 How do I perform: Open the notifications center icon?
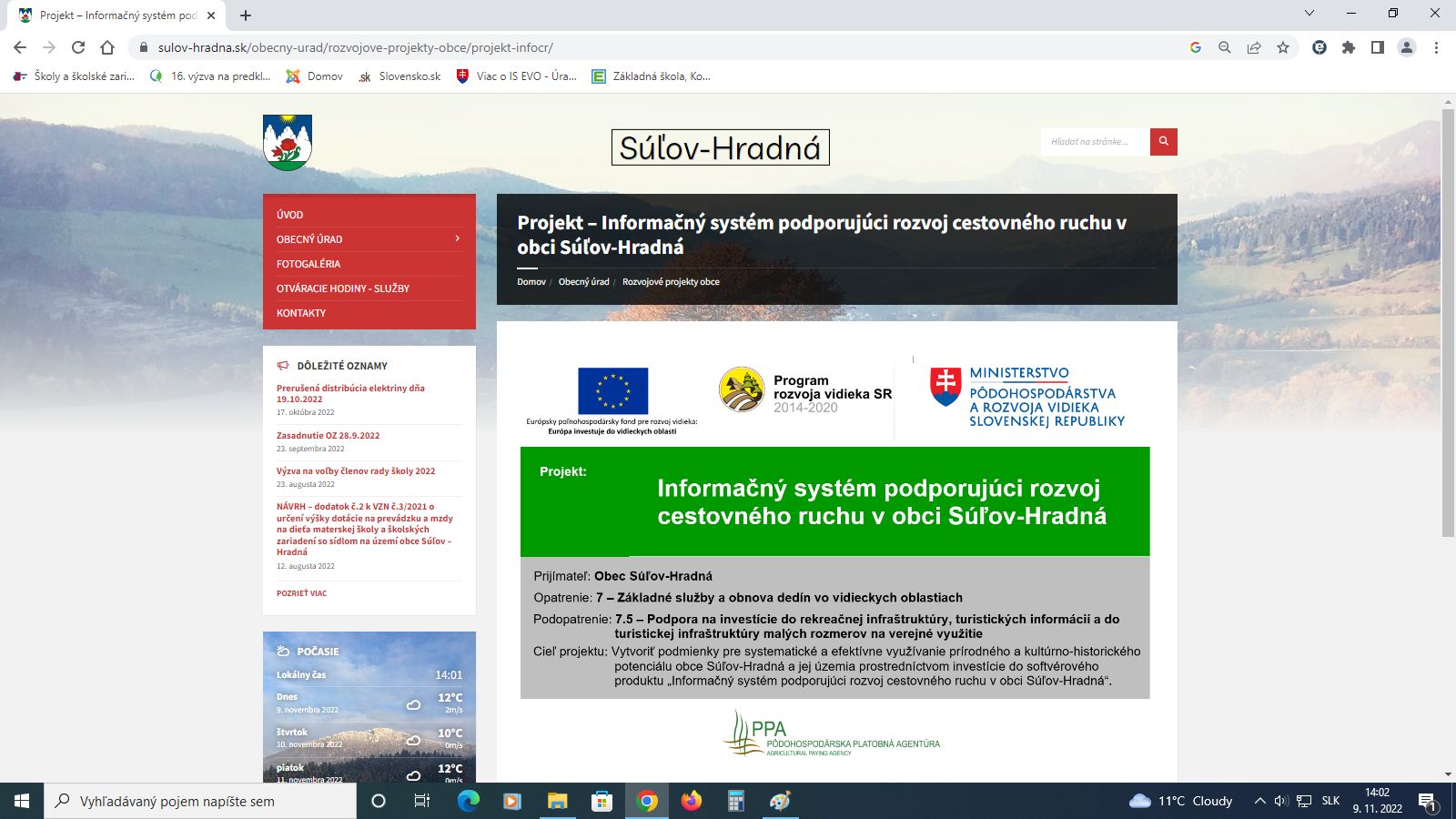coord(1427,802)
